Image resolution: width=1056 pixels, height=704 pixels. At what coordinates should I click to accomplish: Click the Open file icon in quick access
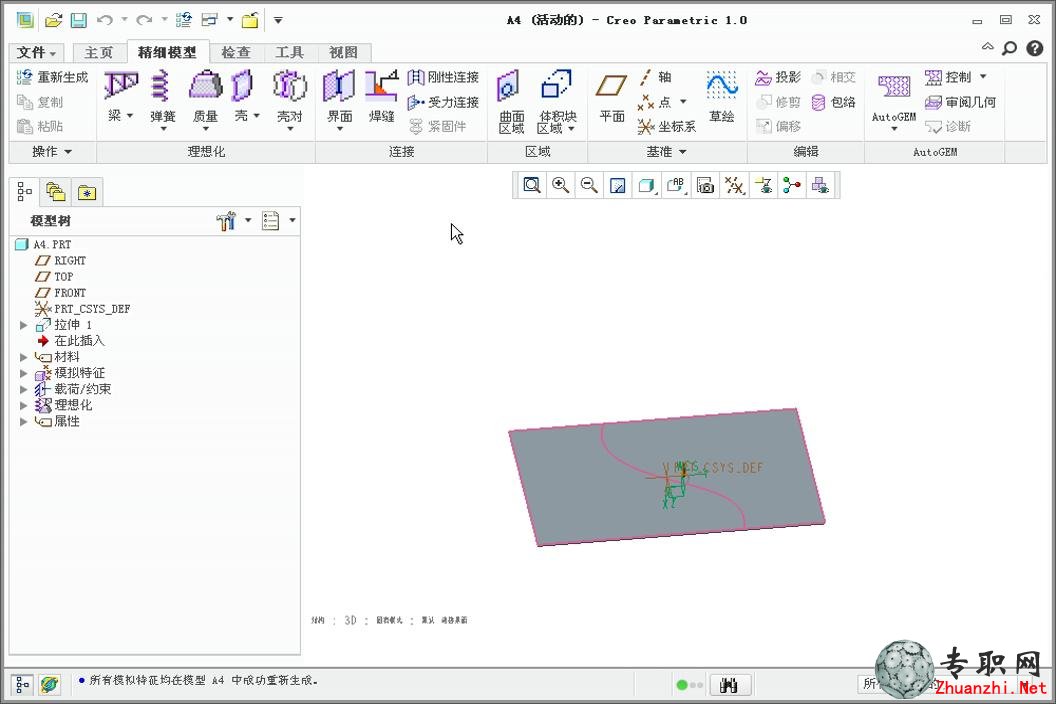point(53,20)
